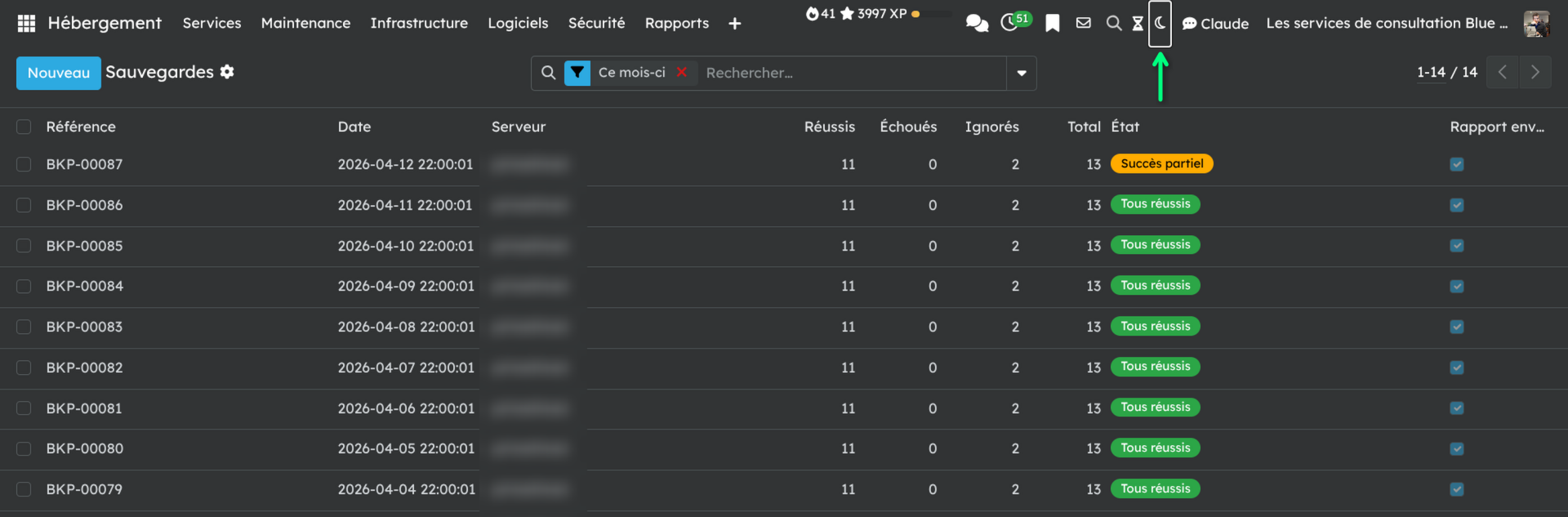The height and width of the screenshot is (517, 1568).
Task: Click the Rechercher search field
Action: click(849, 73)
